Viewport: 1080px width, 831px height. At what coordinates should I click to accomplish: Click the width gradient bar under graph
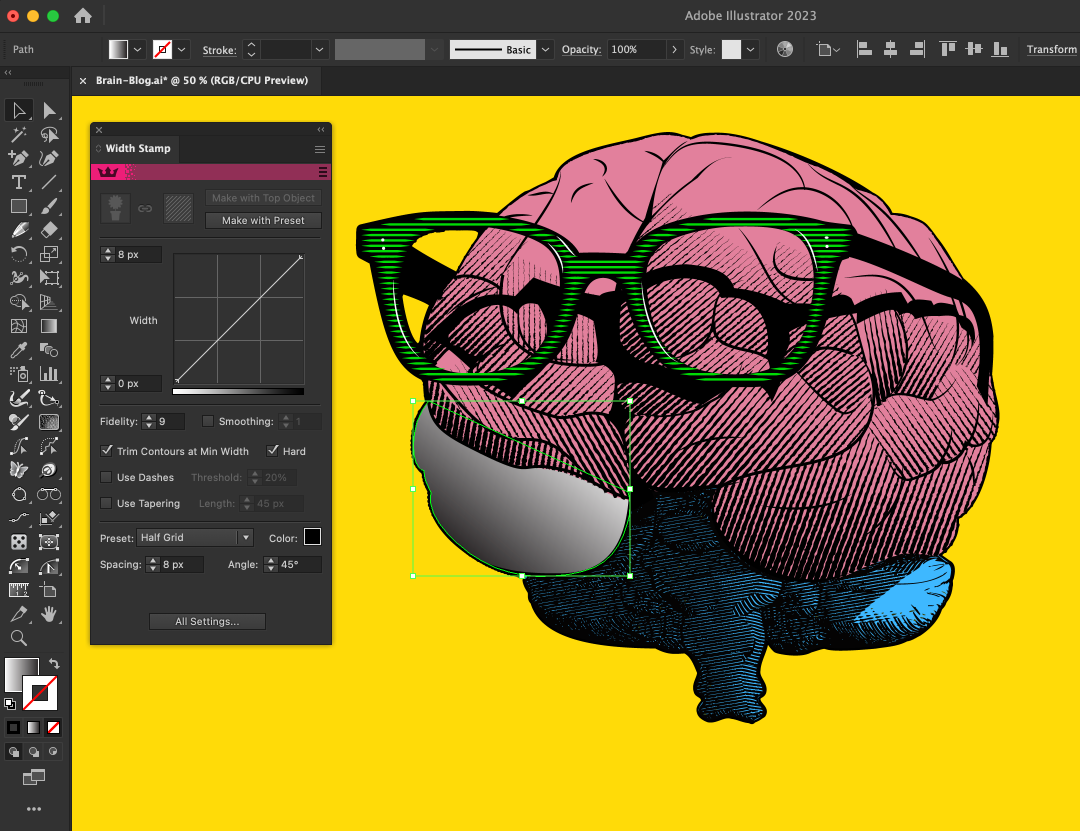(238, 391)
